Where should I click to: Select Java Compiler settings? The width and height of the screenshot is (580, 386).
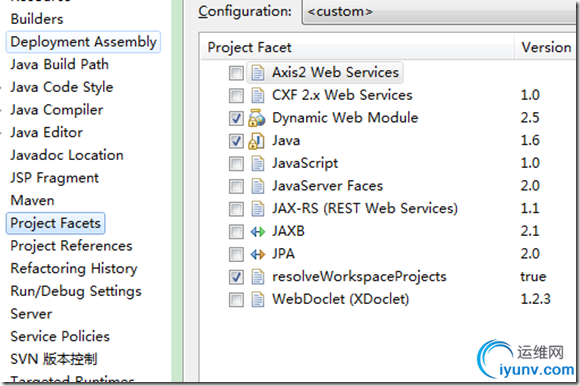57,110
